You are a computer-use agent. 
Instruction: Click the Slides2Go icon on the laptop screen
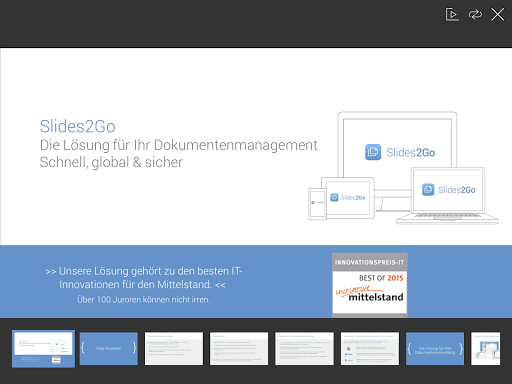428,190
